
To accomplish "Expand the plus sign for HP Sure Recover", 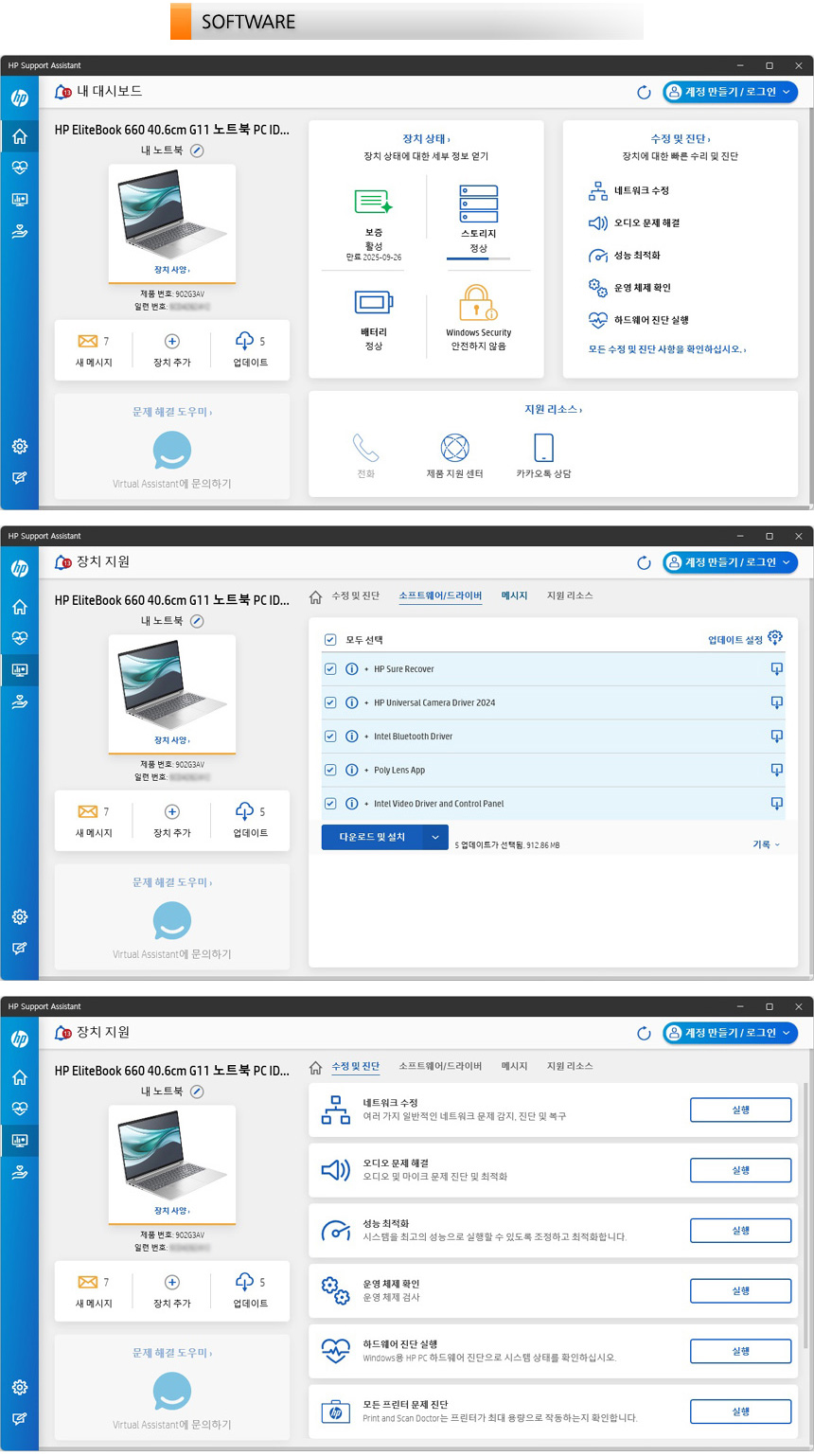I will (x=366, y=669).
